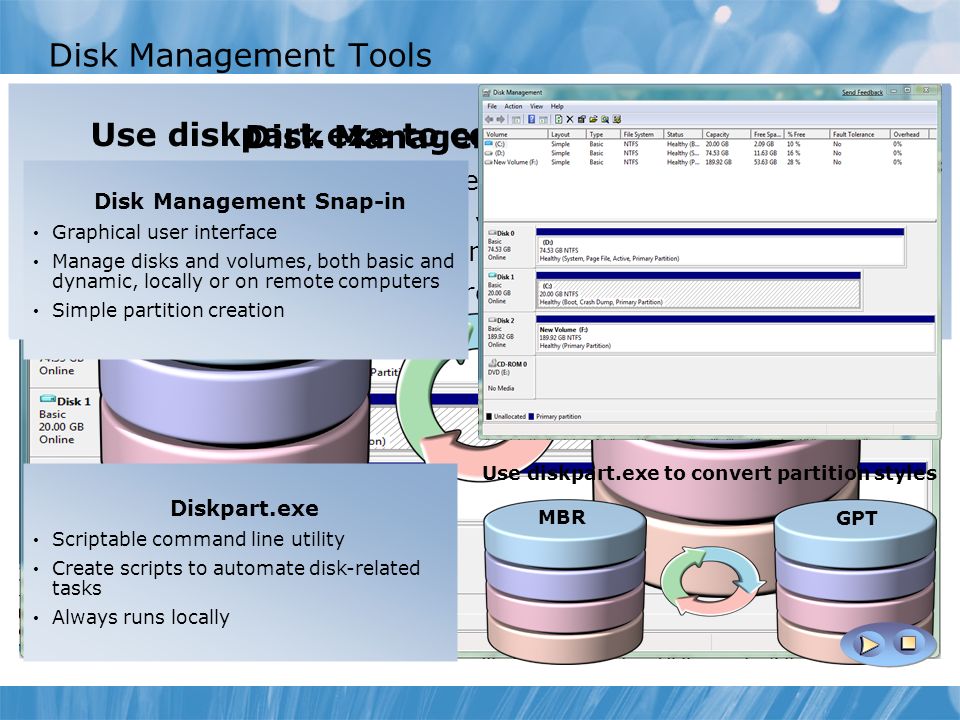
Task: Click the Disk Management title bar icon
Action: tap(486, 92)
